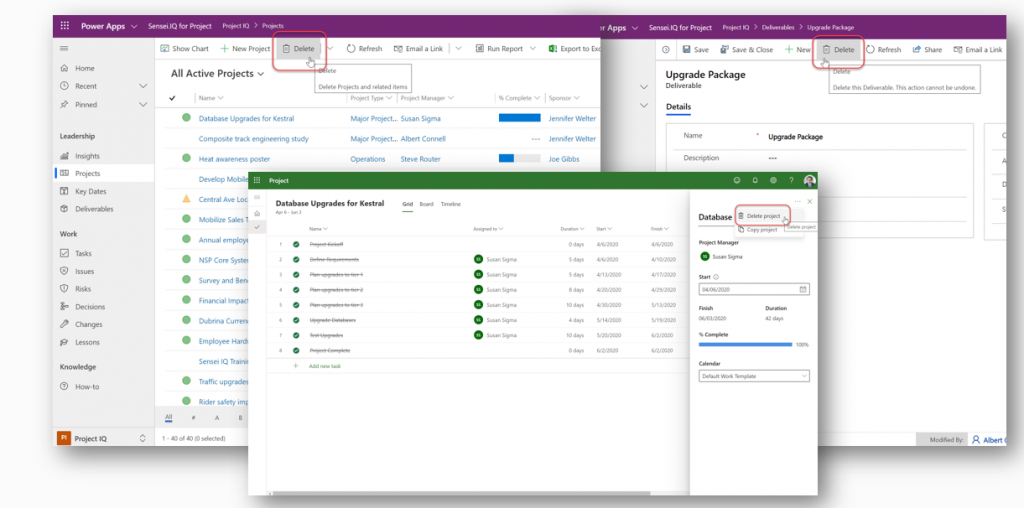This screenshot has height=508, width=1024.
Task: Click Share in the Upgrade Package toolbar
Action: [927, 50]
